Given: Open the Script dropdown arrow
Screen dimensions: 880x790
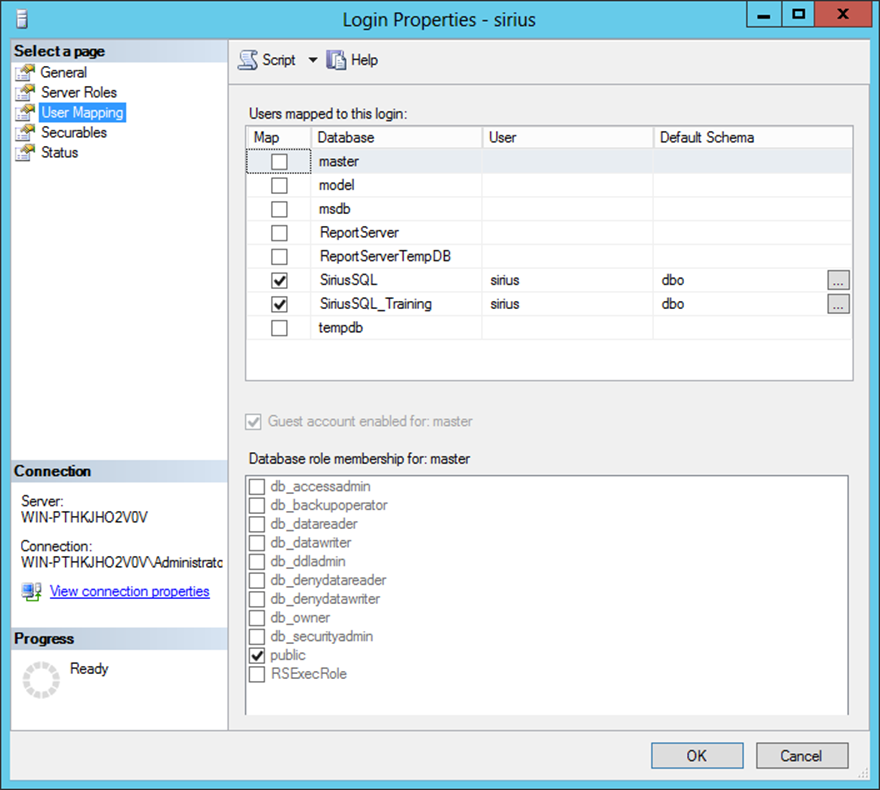Looking at the screenshot, I should pos(312,60).
